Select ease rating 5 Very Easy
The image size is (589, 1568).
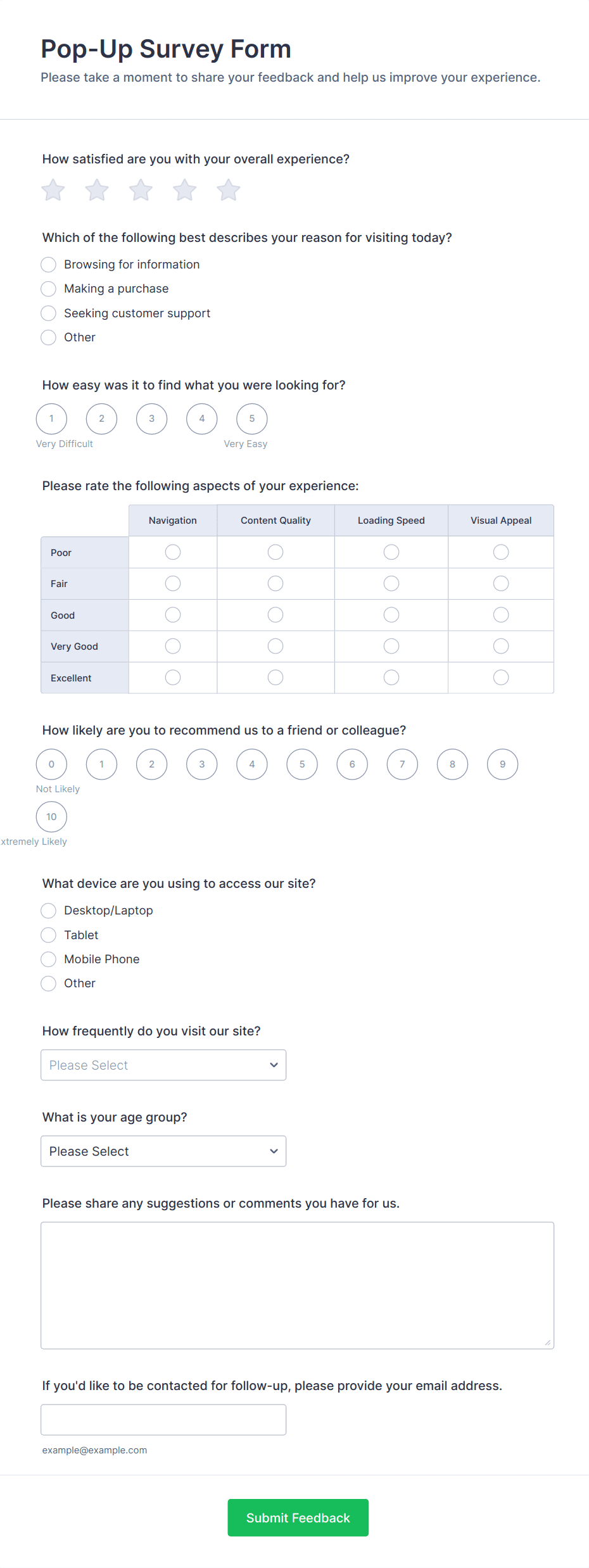click(x=252, y=419)
